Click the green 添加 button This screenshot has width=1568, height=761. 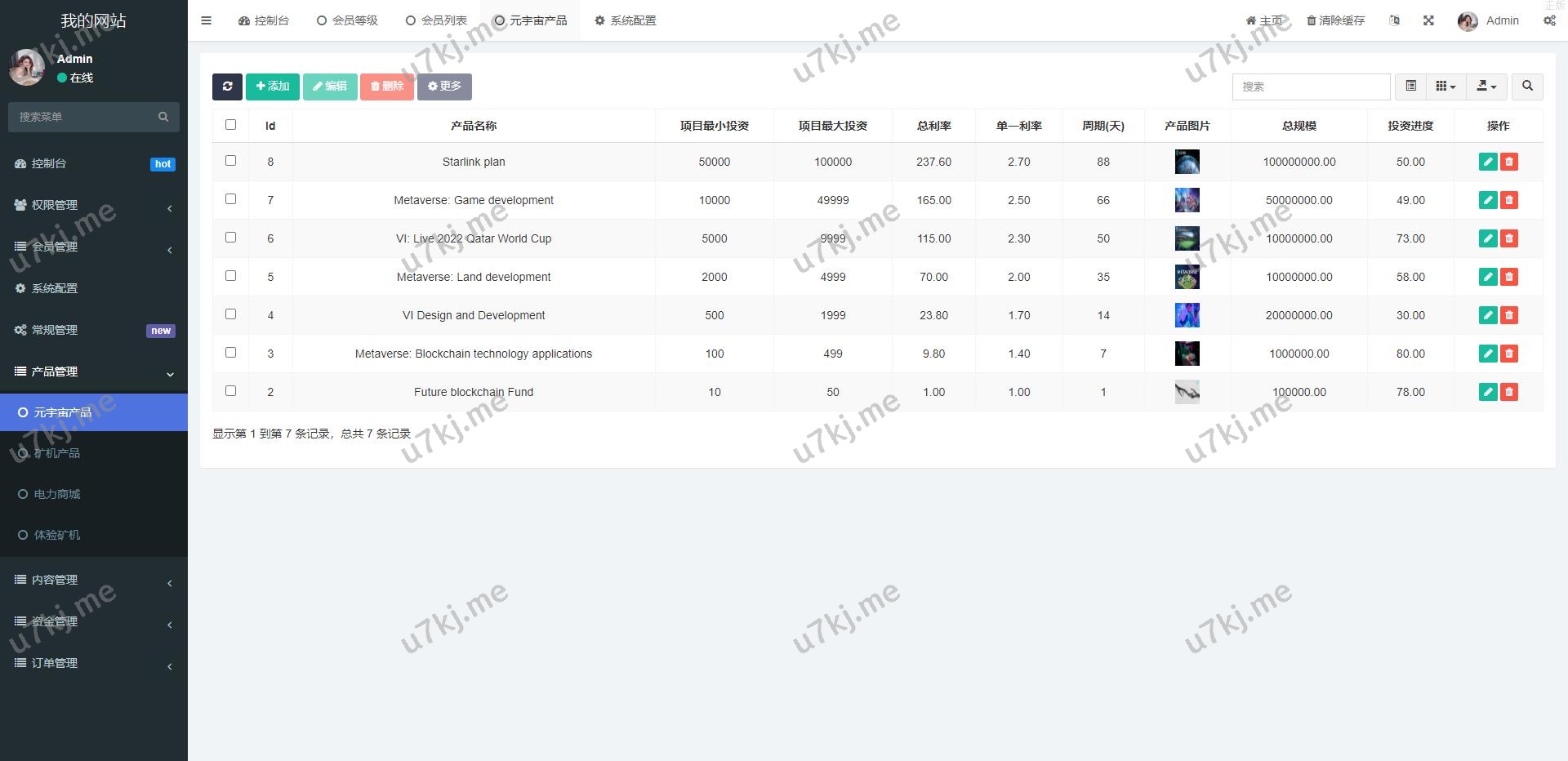click(x=273, y=87)
